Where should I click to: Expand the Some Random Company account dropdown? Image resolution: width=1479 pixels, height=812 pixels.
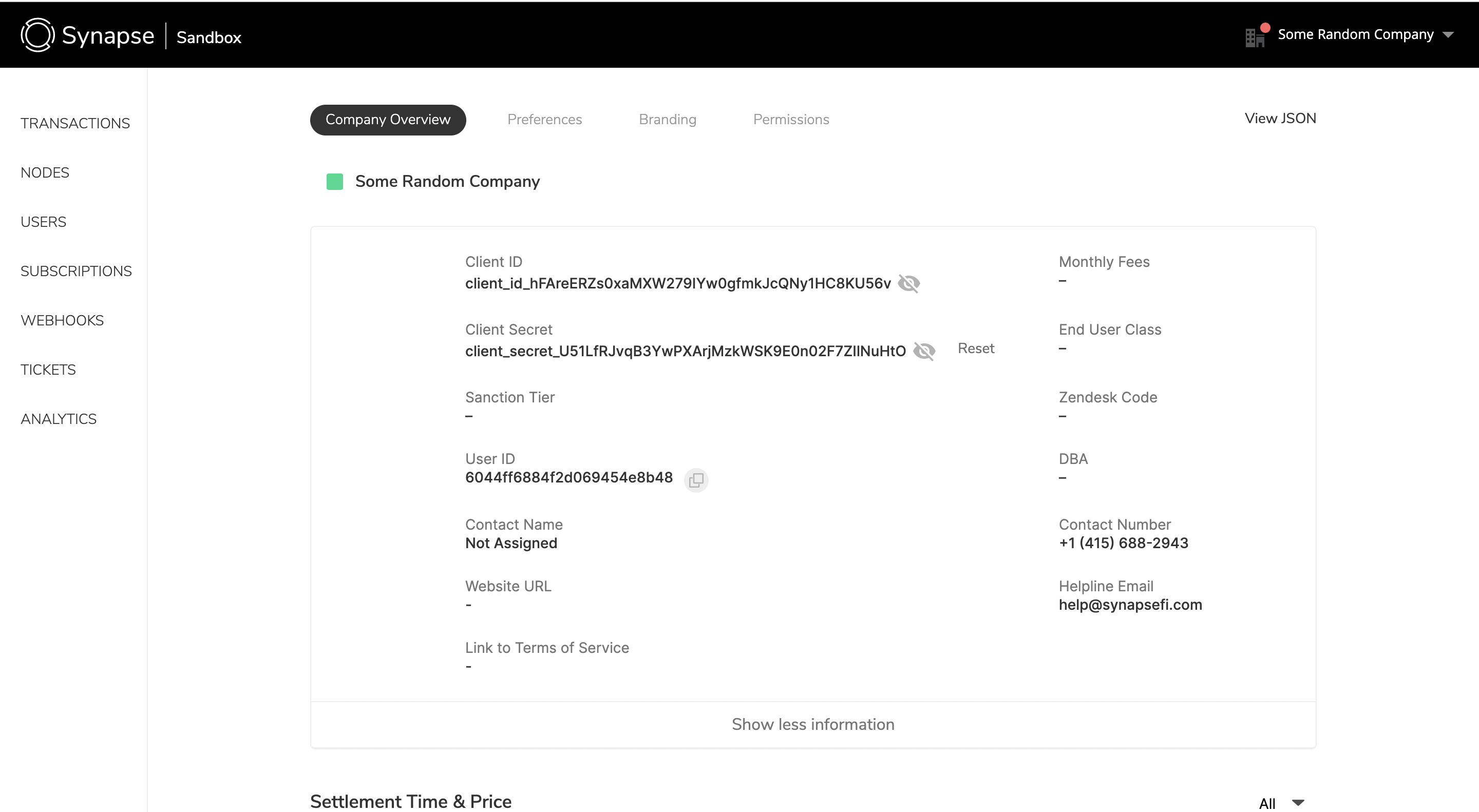(1449, 35)
